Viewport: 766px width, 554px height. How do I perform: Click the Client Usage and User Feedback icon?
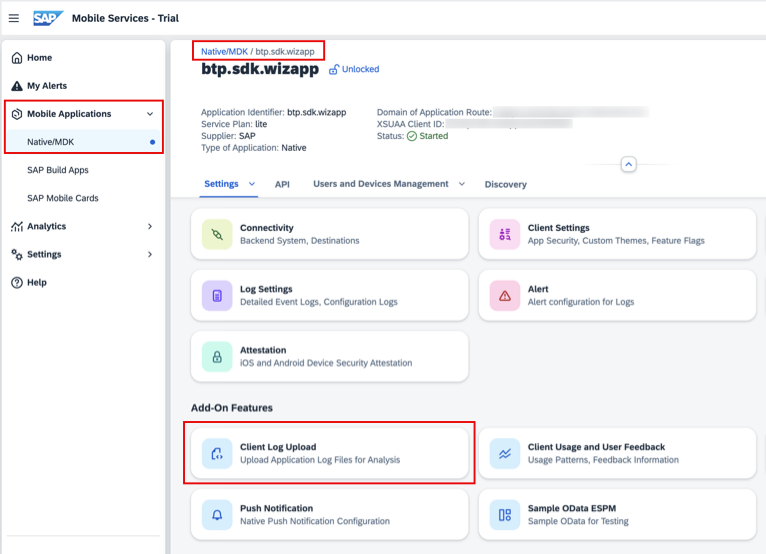(505, 454)
